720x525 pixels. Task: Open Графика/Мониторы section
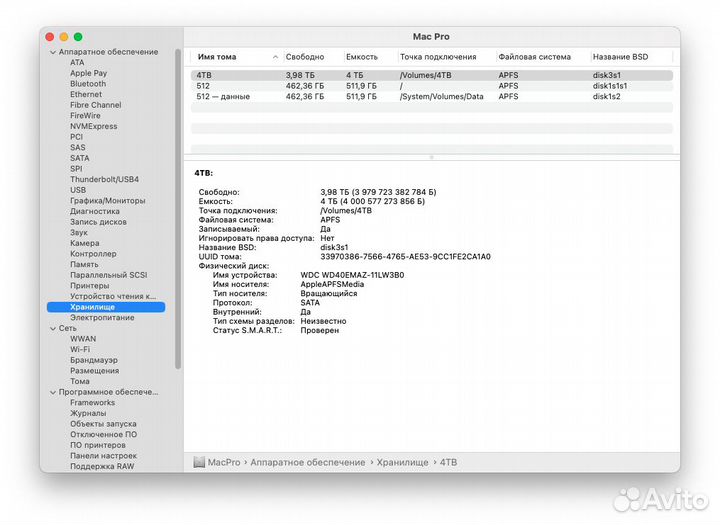(107, 200)
